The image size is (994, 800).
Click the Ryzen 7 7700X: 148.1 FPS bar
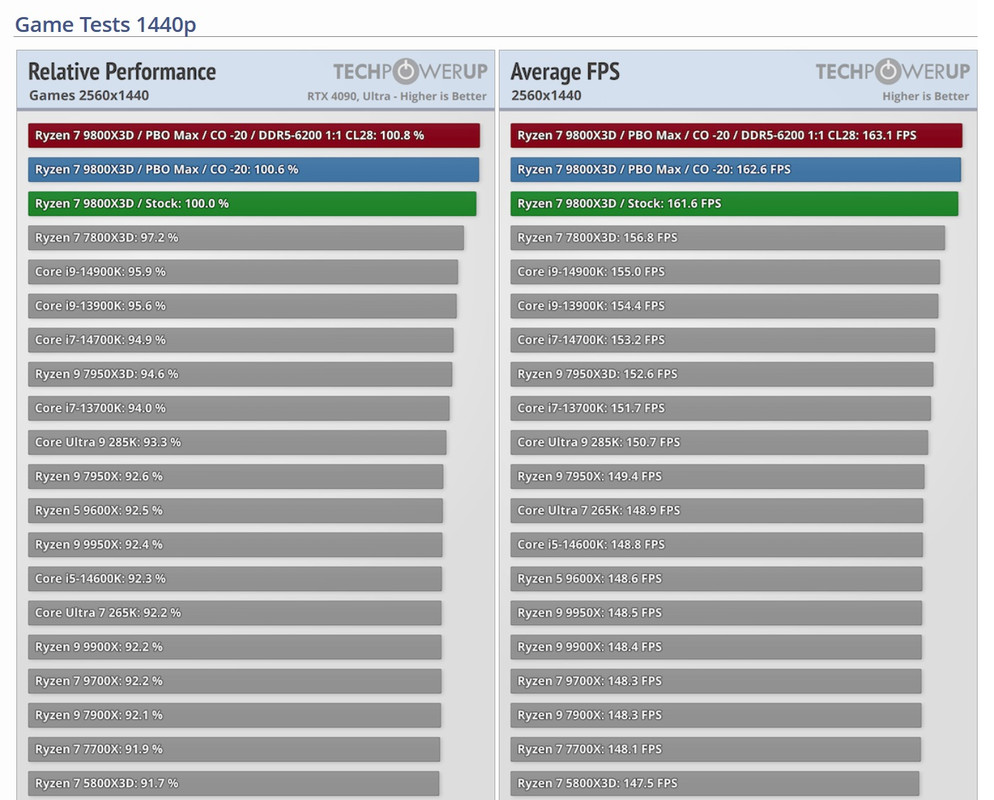pos(715,750)
